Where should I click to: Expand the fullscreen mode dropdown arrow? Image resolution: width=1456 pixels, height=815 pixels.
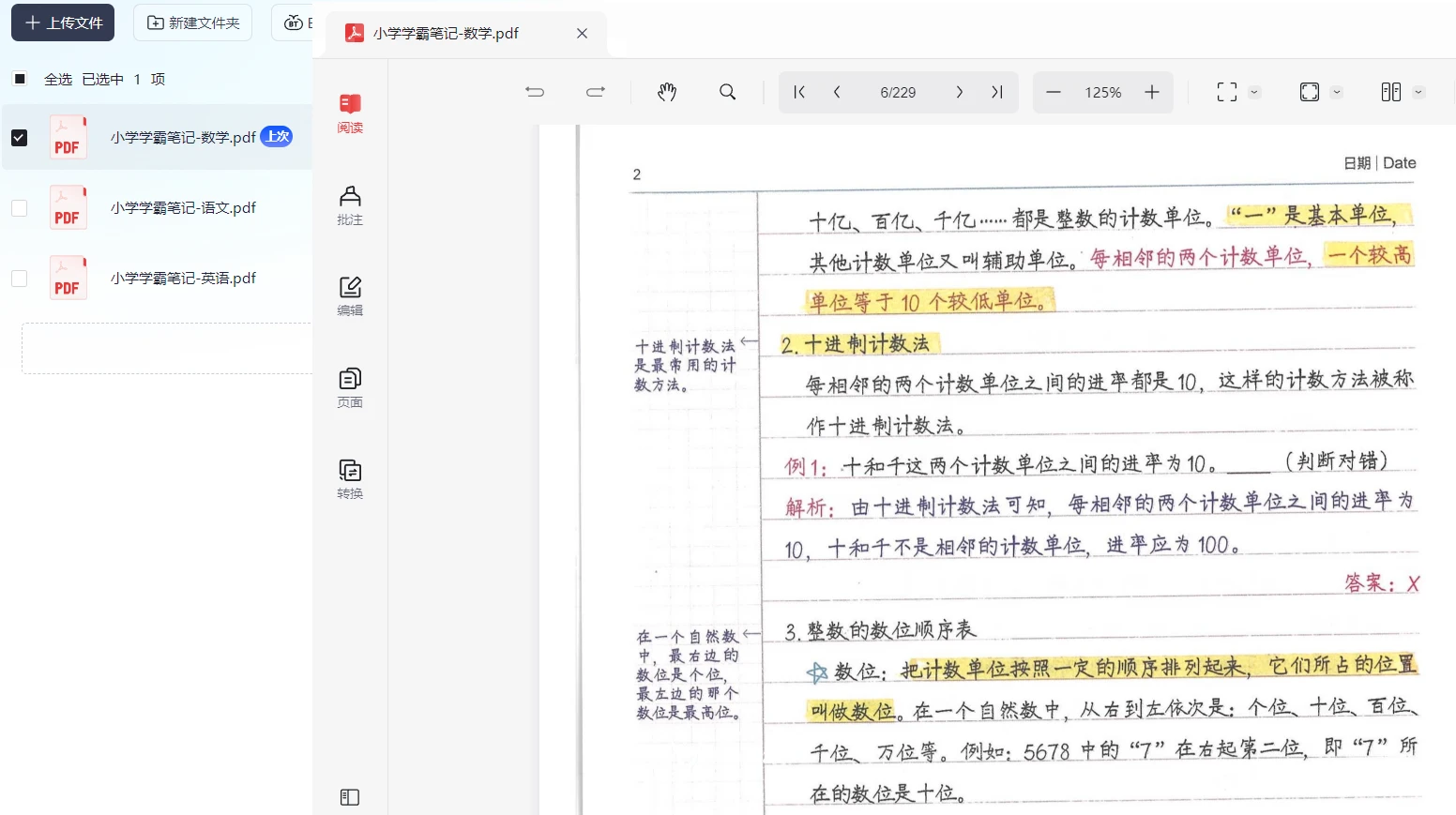(1254, 92)
